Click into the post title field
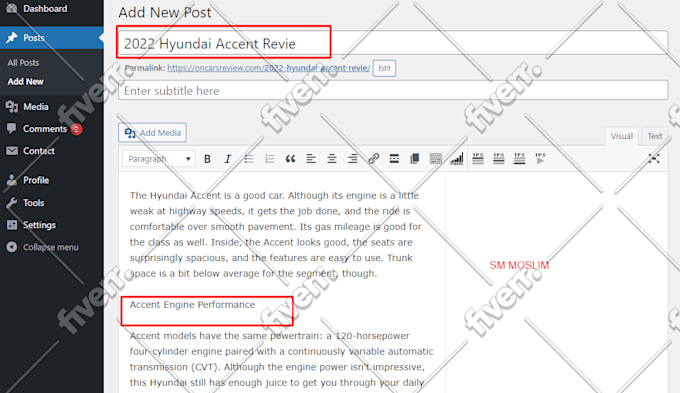This screenshot has height=393, width=680. tap(393, 43)
